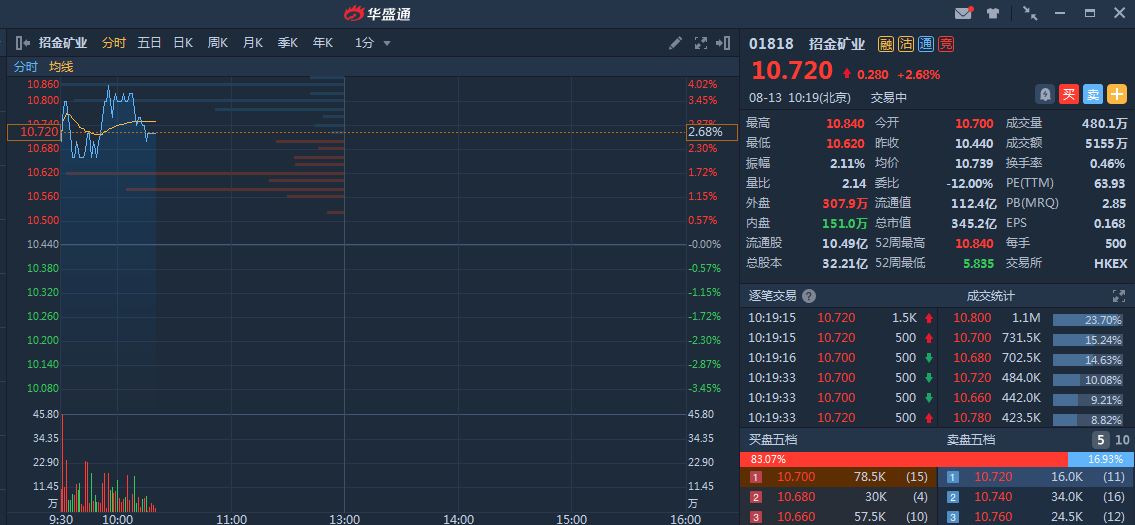Click the 沽 short-sell badge
The width and height of the screenshot is (1135, 525).
click(906, 44)
